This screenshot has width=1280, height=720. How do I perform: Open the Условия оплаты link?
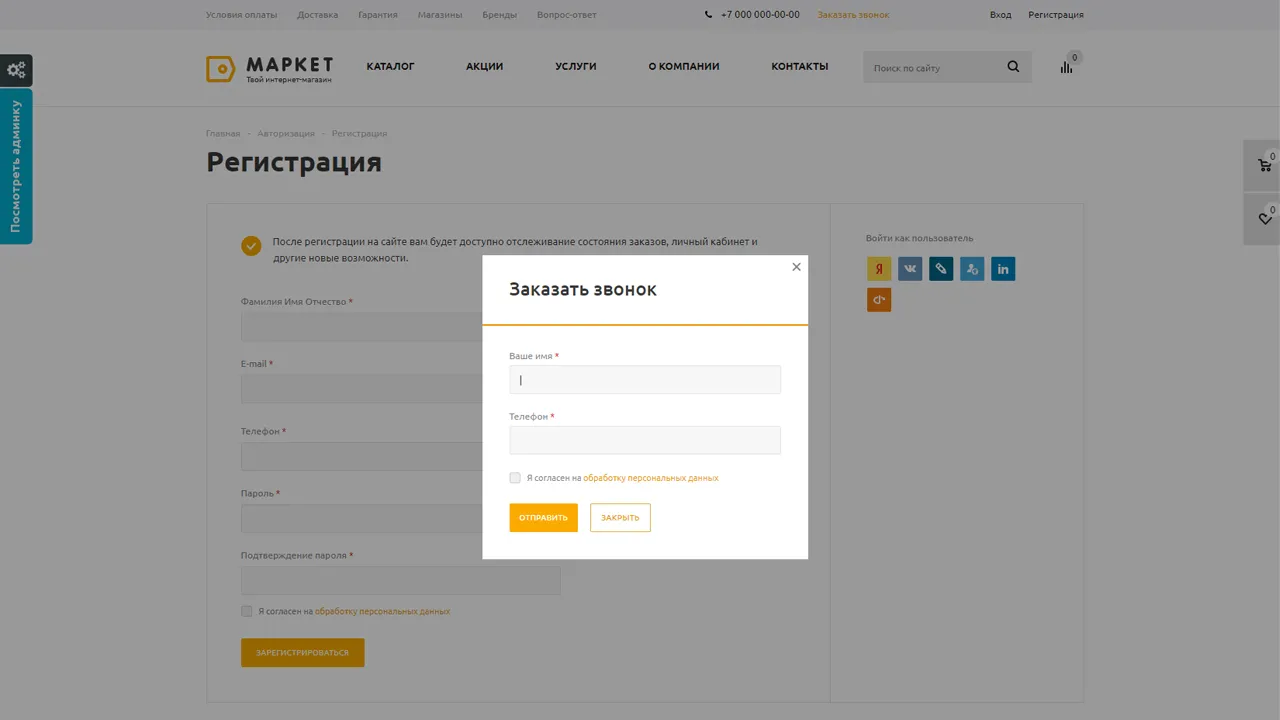coord(241,15)
